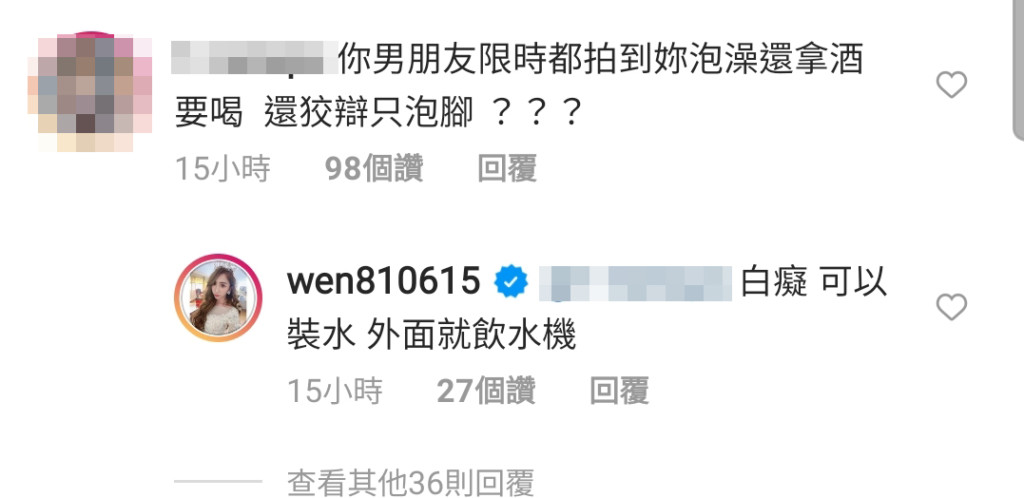This screenshot has width=1024, height=498.
Task: Reply to the top comment using 回覆
Action: click(x=507, y=168)
